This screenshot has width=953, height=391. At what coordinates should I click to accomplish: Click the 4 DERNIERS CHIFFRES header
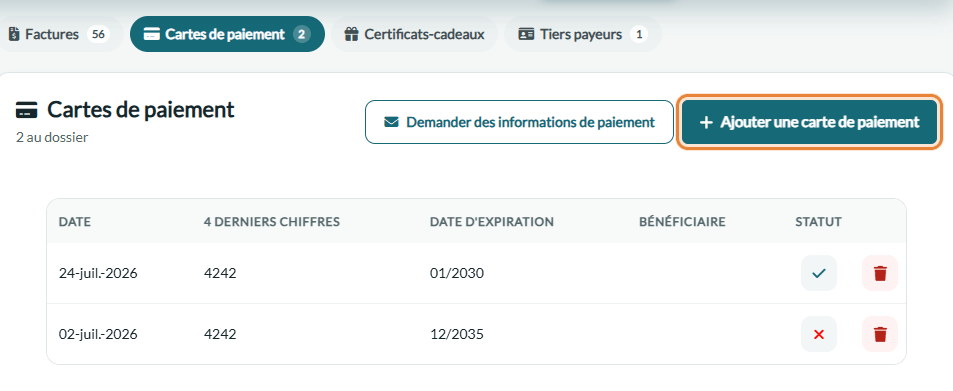pos(272,222)
